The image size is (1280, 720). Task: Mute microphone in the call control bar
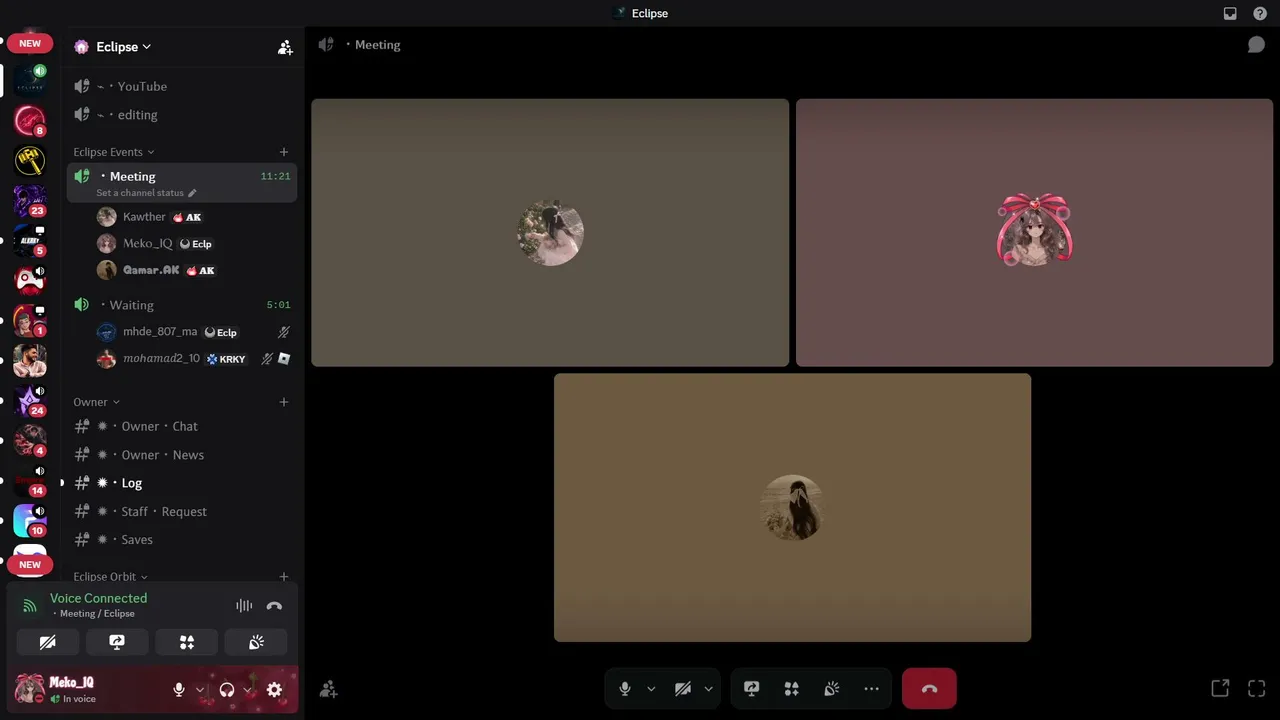tap(625, 689)
